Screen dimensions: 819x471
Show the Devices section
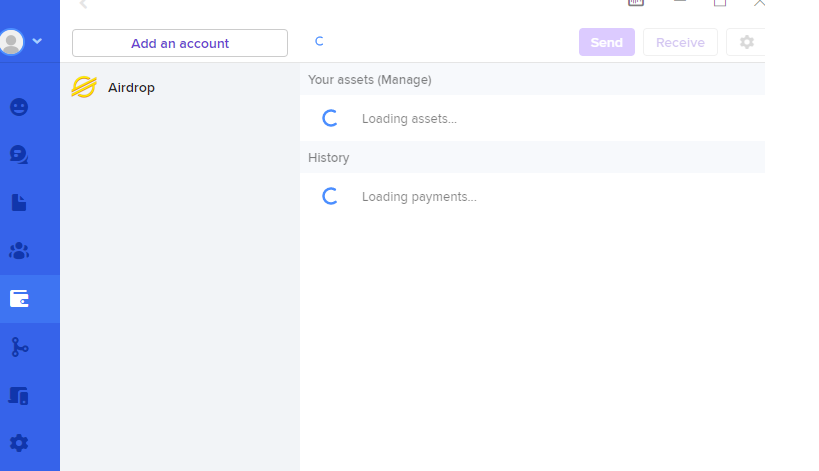pyautogui.click(x=19, y=395)
